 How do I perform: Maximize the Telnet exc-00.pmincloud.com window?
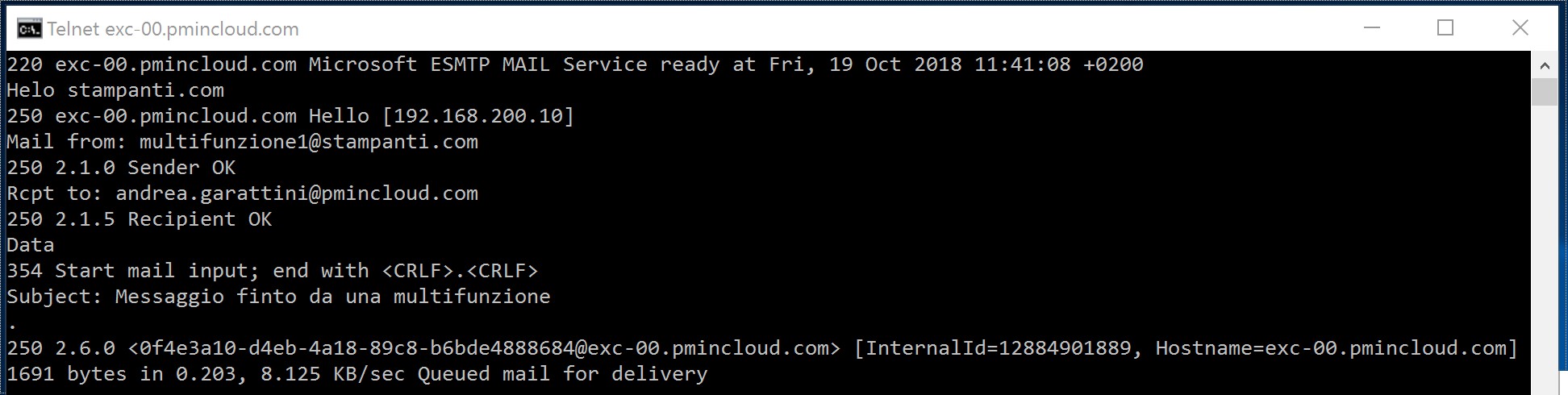[x=1445, y=27]
